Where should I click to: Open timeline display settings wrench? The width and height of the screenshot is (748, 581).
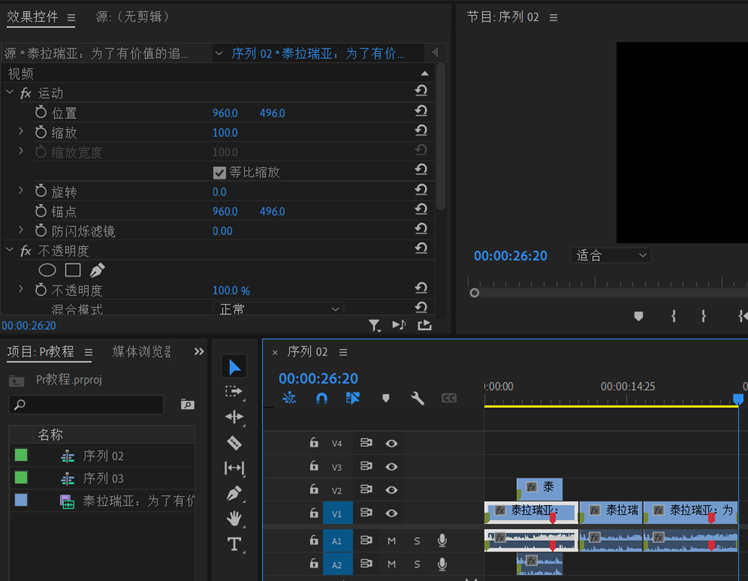(x=418, y=398)
